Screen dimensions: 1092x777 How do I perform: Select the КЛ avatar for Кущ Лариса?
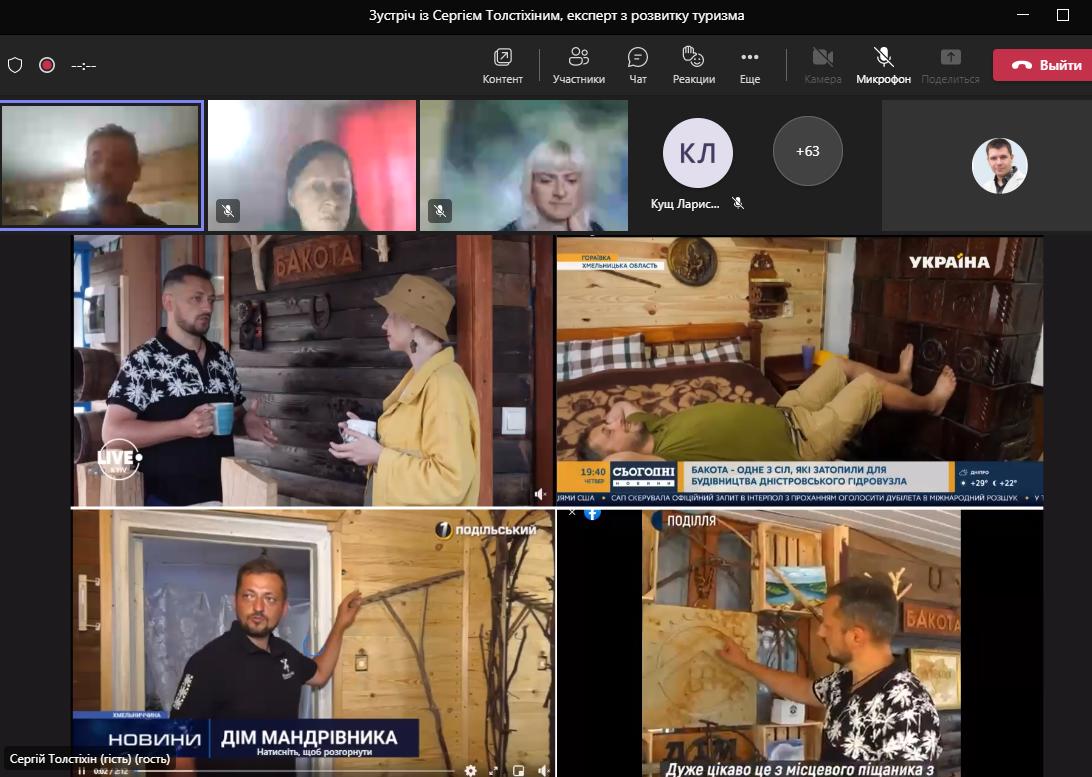(x=697, y=153)
